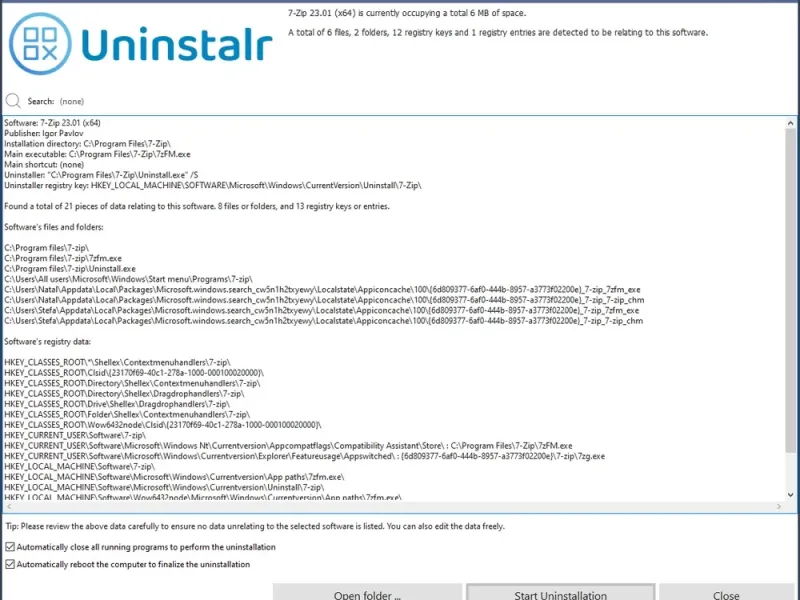Click the 'Main executable' line
The height and width of the screenshot is (600, 800).
(x=97, y=154)
